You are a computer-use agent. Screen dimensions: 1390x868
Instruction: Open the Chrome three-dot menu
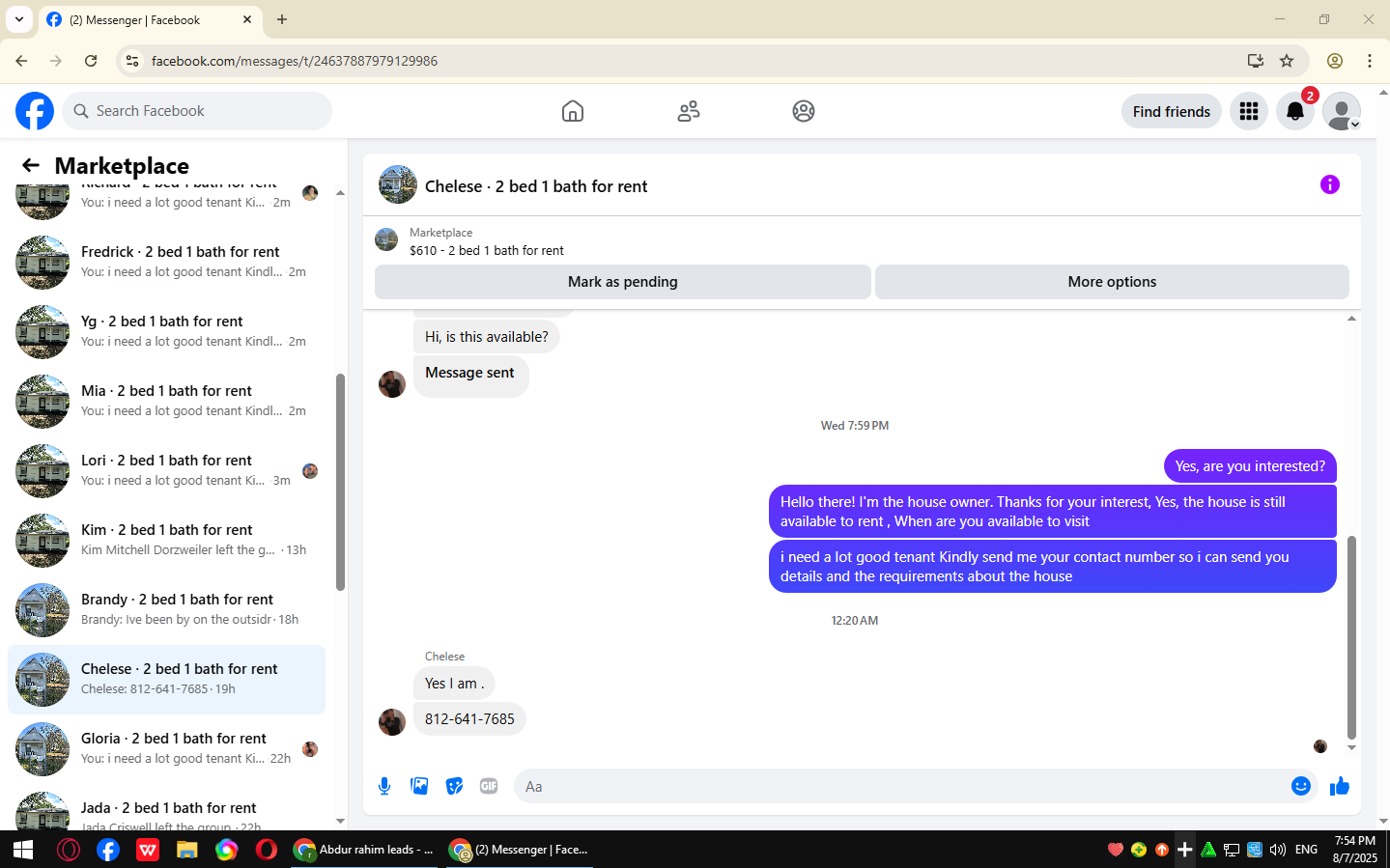point(1370,61)
